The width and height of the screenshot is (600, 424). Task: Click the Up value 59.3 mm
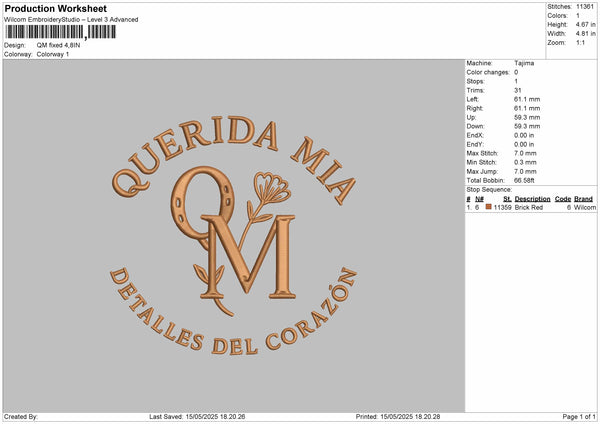[527, 117]
